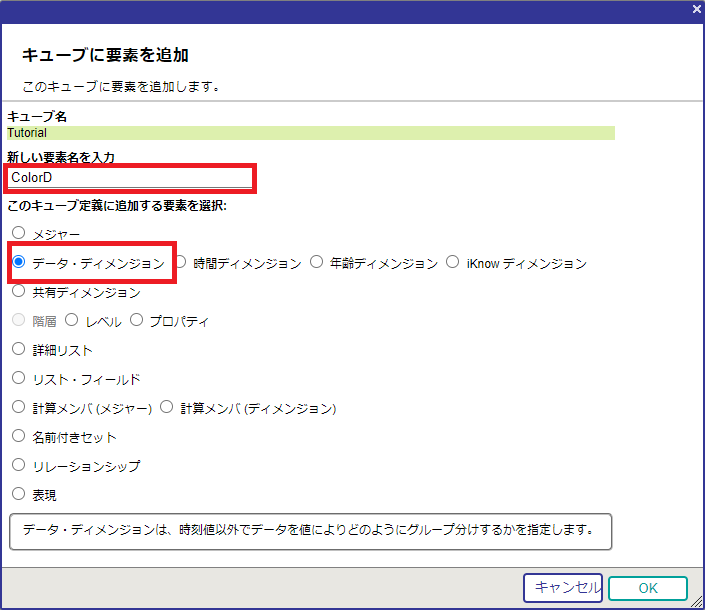Viewport: 705px width, 610px height.
Task: Confirm with the OK button
Action: 647,588
